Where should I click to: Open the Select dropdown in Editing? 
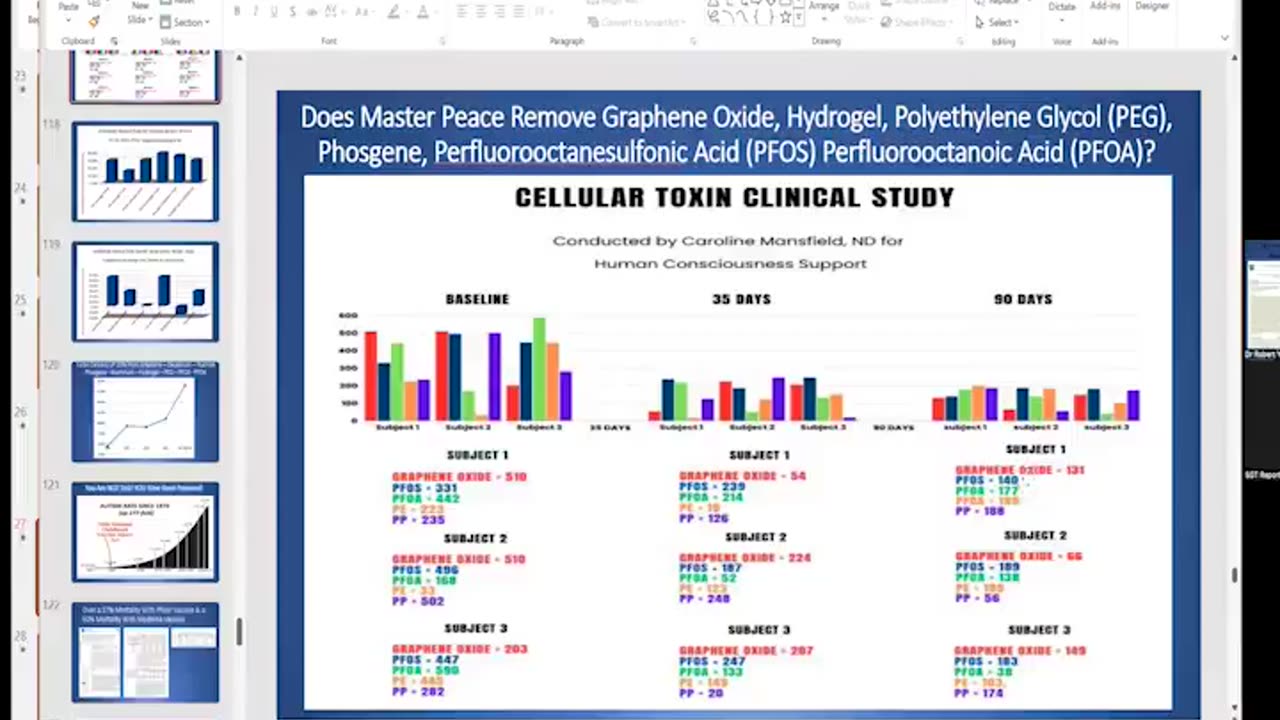[998, 22]
